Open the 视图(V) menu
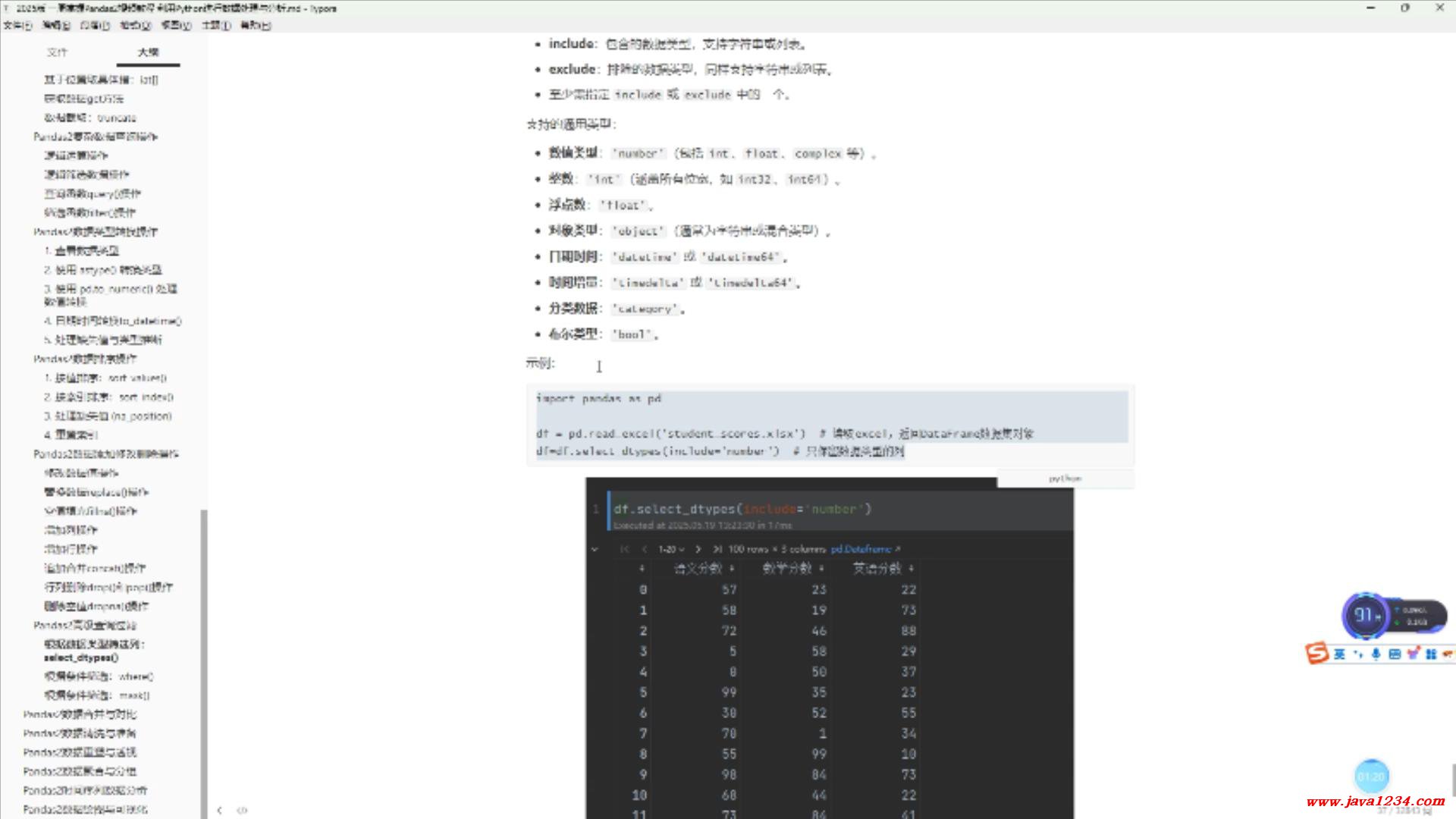Screen dimensions: 1456x819 (x=176, y=25)
